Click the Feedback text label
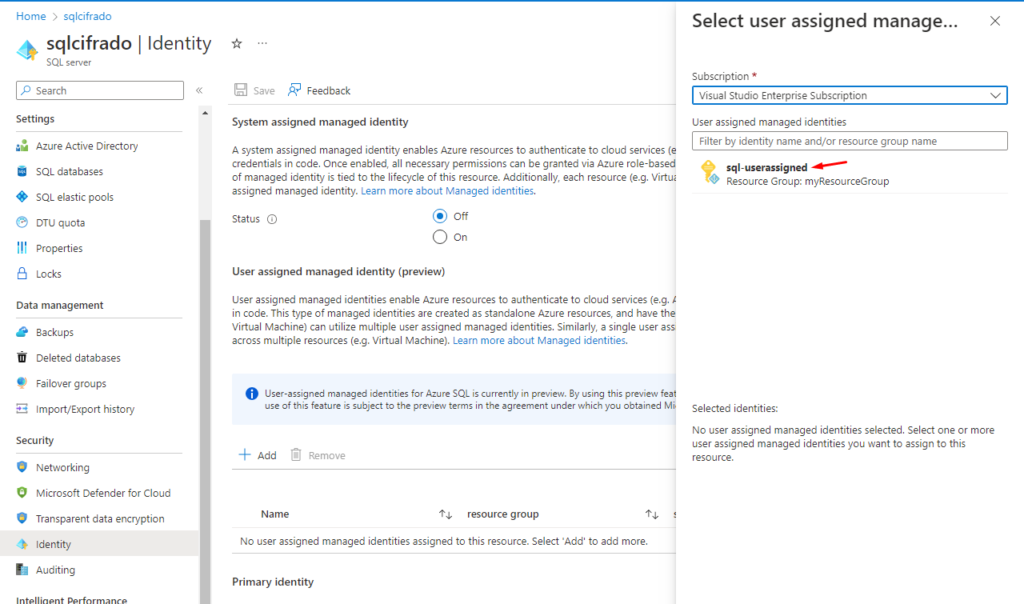Viewport: 1024px width, 604px height. [x=328, y=91]
